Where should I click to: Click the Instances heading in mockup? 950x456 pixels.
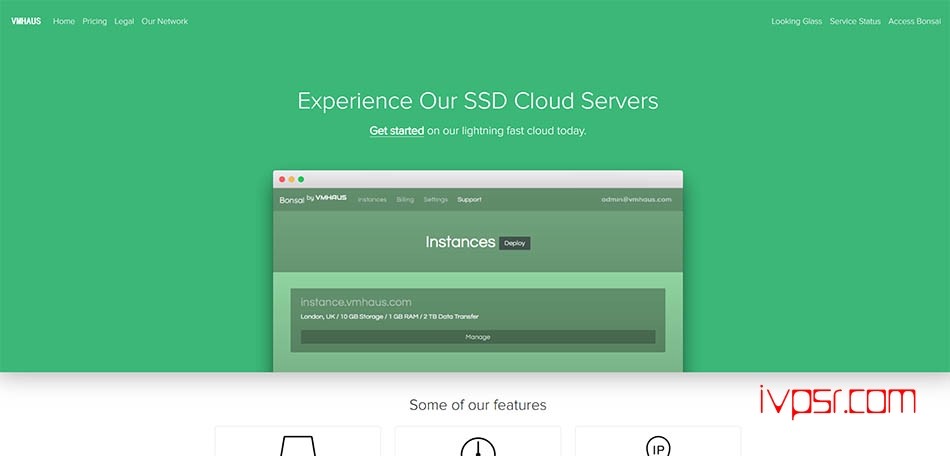(460, 242)
